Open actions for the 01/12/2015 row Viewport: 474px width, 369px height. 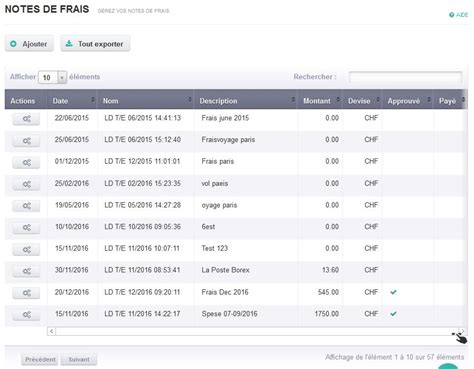[26, 162]
